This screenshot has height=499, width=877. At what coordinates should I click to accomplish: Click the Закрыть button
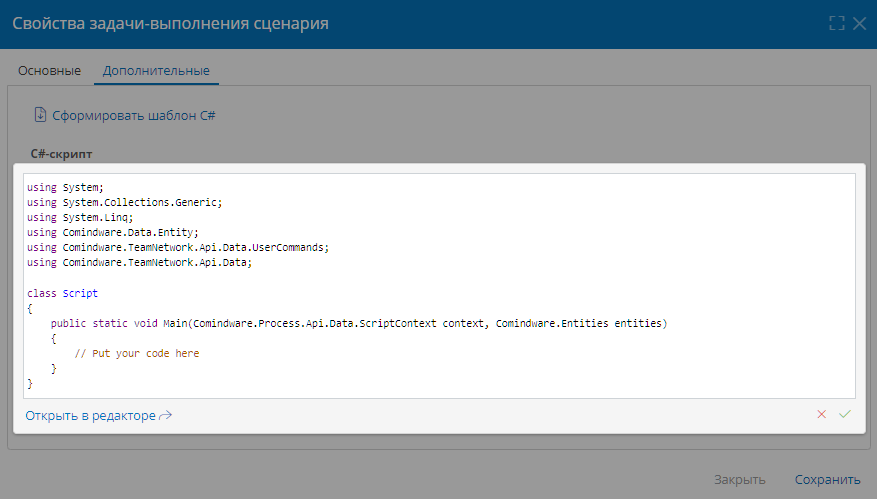739,479
